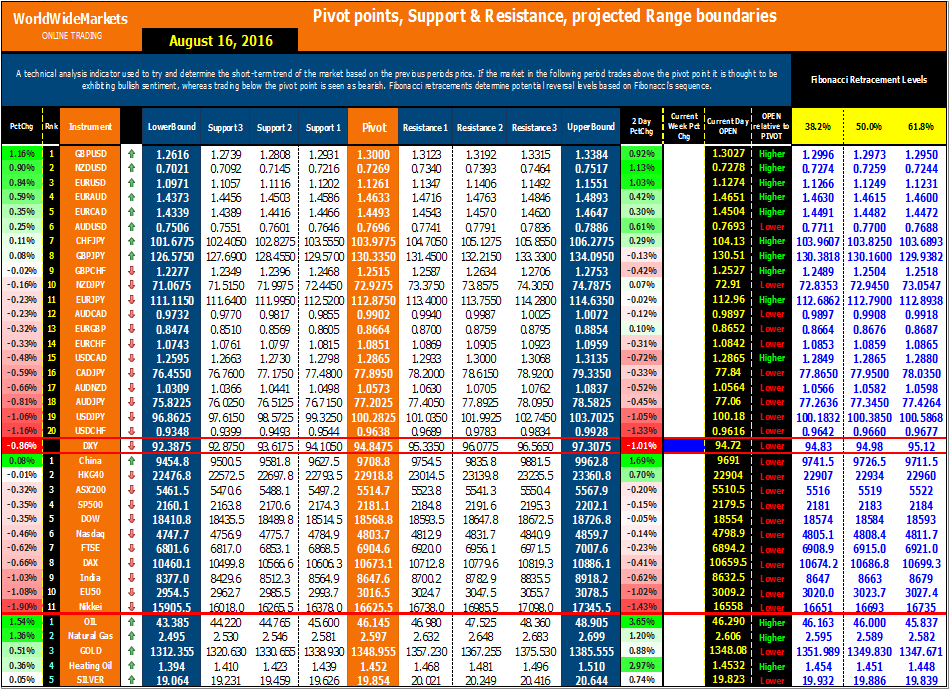Click the Current Day OPEN column header
This screenshot has height=690, width=950.
728,126
